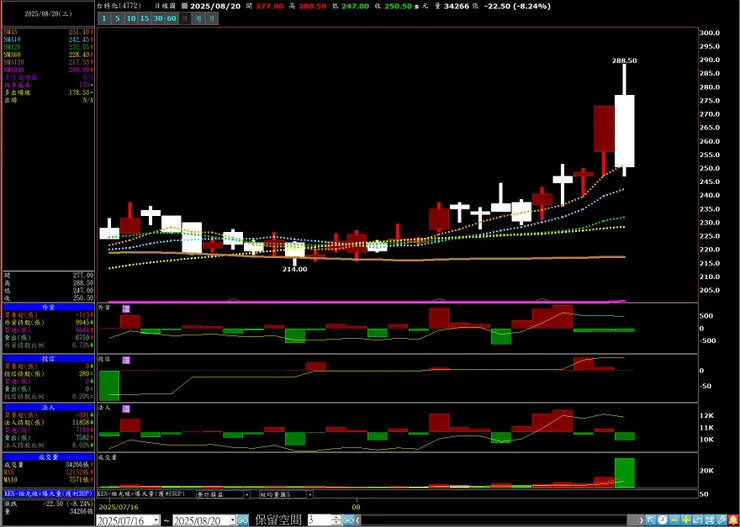This screenshot has width=740, height=527.
Task: Click the SMA240 legend row
Action: pyautogui.click(x=49, y=69)
